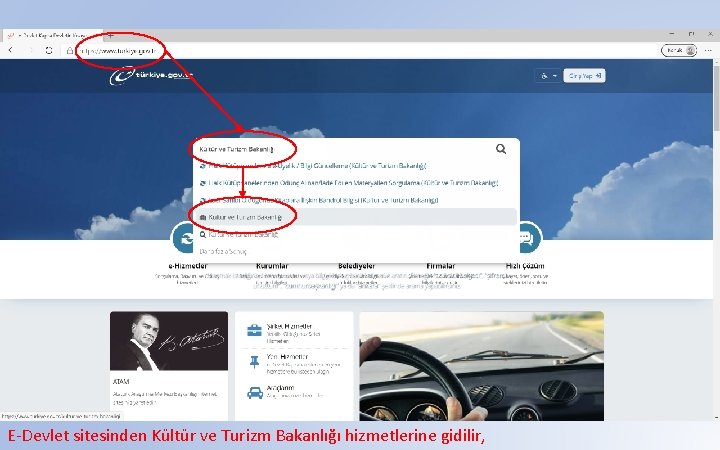Select suggestion about Bandrol Bilgisi

point(356,200)
